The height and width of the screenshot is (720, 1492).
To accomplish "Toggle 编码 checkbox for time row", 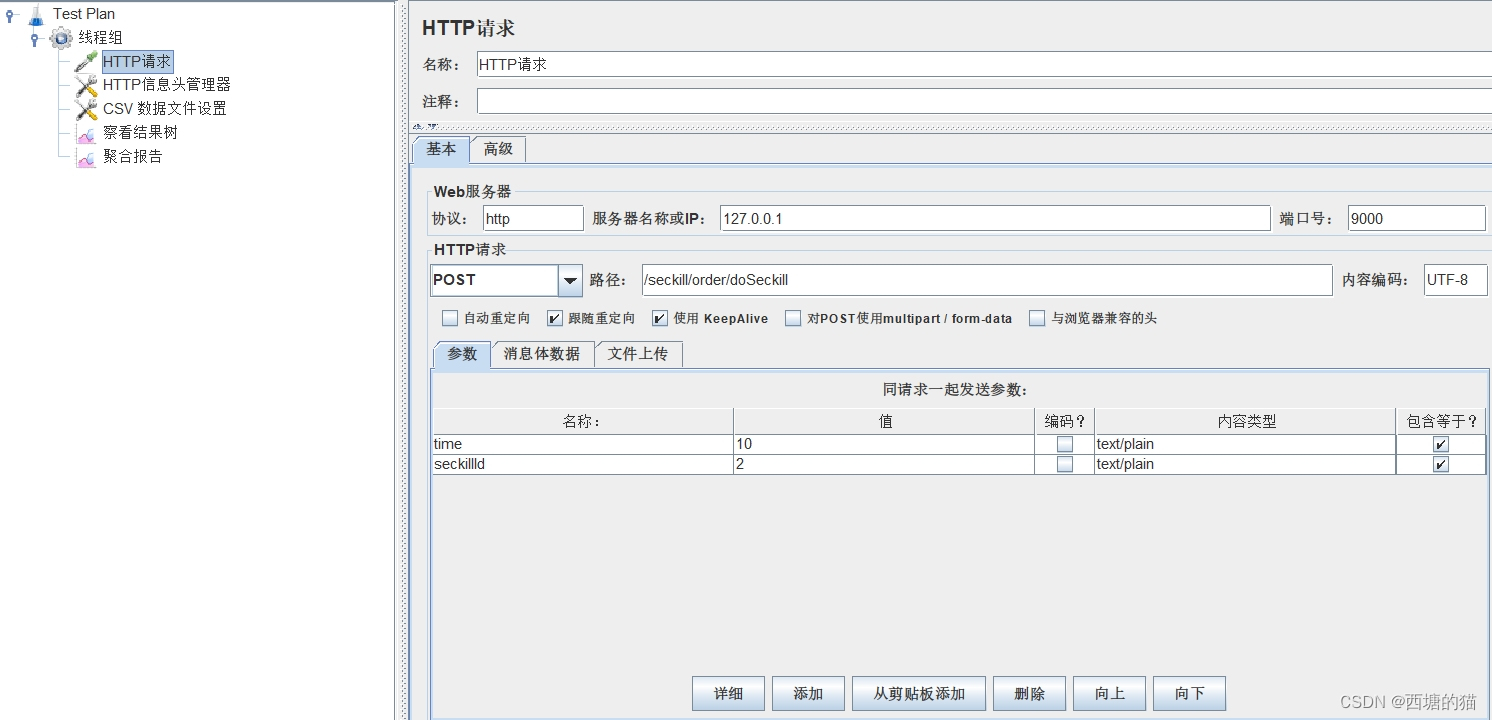I will point(1065,444).
